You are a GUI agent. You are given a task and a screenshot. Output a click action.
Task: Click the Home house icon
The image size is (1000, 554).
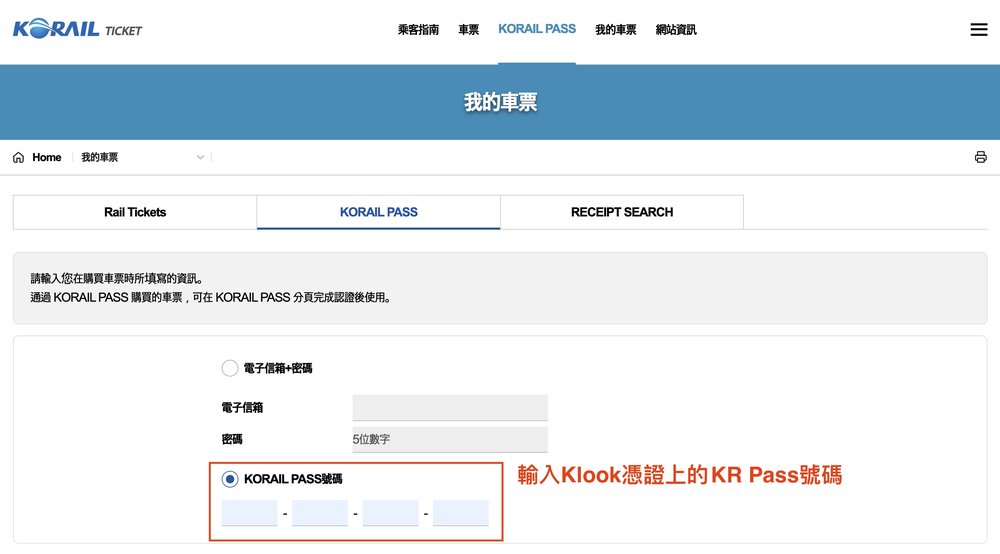18,157
